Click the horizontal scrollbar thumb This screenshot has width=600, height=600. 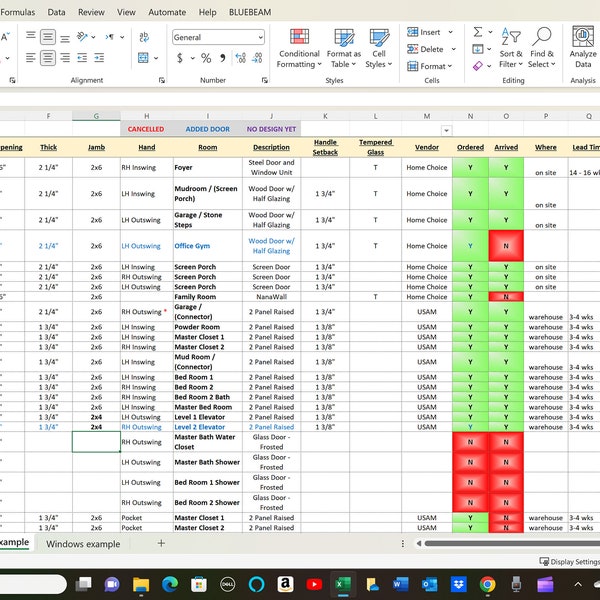click(x=512, y=543)
